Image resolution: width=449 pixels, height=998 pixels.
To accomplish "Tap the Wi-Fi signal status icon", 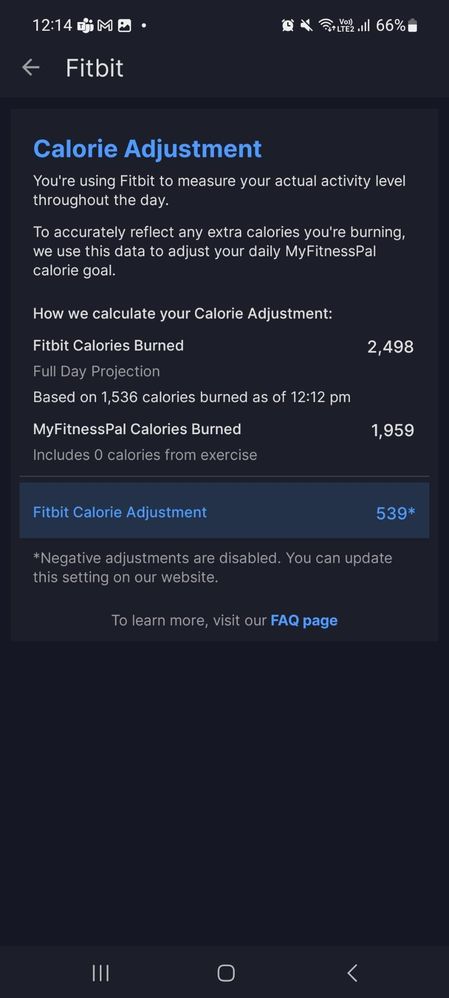I will (x=327, y=26).
